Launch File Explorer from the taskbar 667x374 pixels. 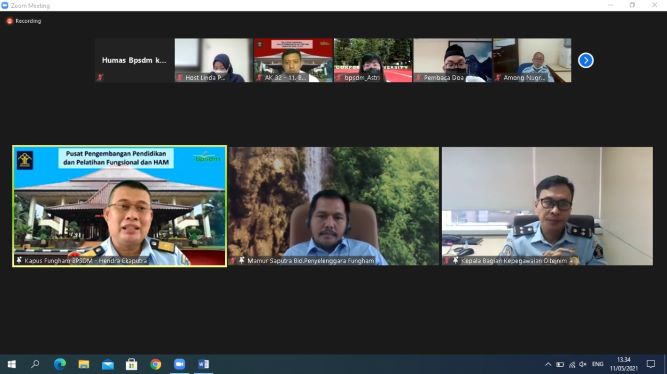84,364
